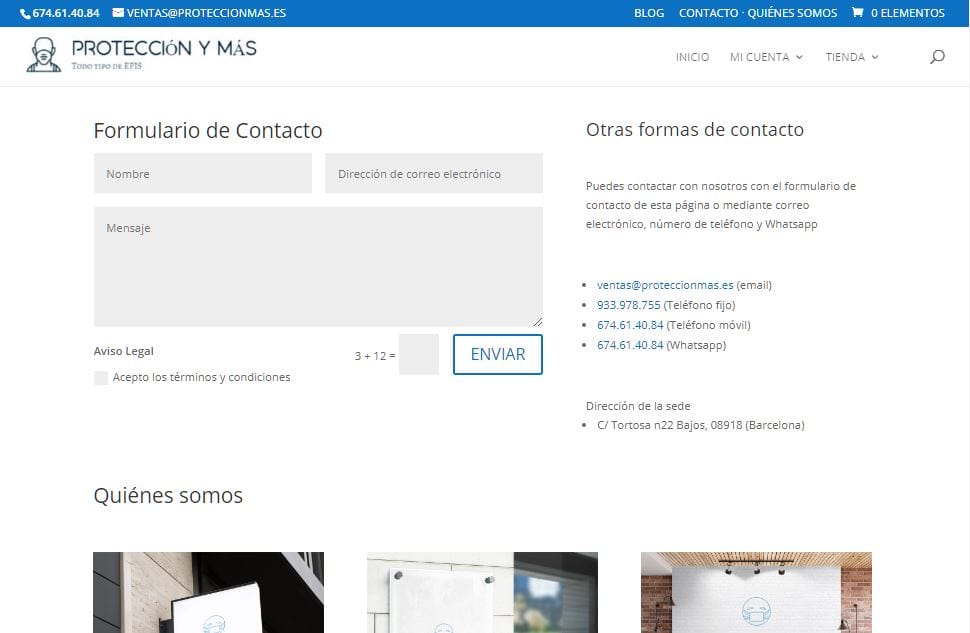This screenshot has width=970, height=633.
Task: Open the search magnifier icon
Action: click(937, 57)
